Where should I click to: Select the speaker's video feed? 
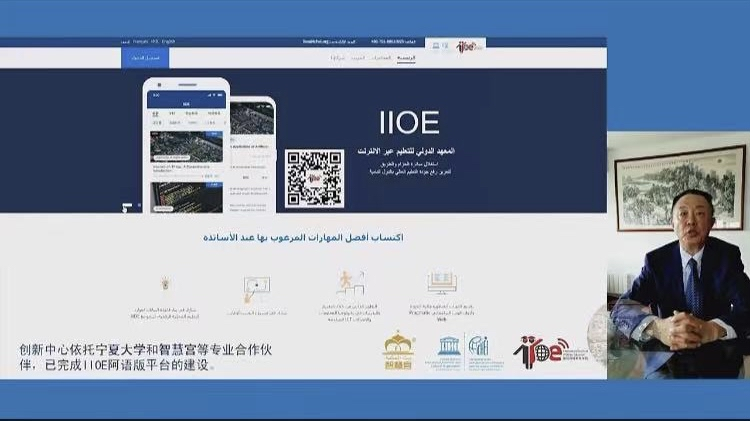pyautogui.click(x=678, y=255)
